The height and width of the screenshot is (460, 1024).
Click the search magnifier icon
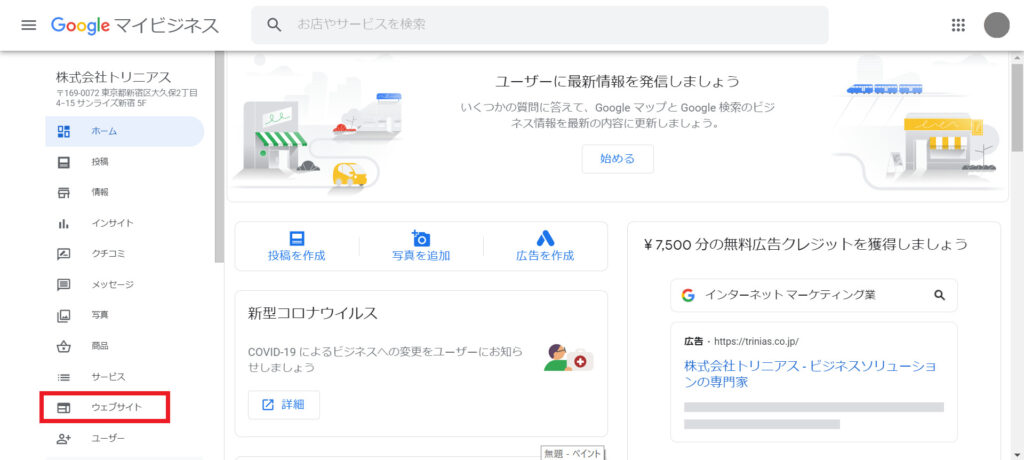click(x=274, y=25)
